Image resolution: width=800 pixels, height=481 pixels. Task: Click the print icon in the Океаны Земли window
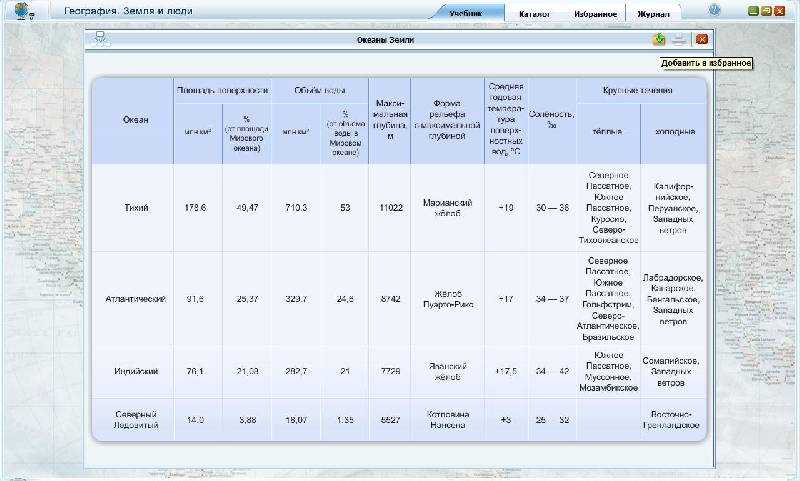[x=680, y=40]
